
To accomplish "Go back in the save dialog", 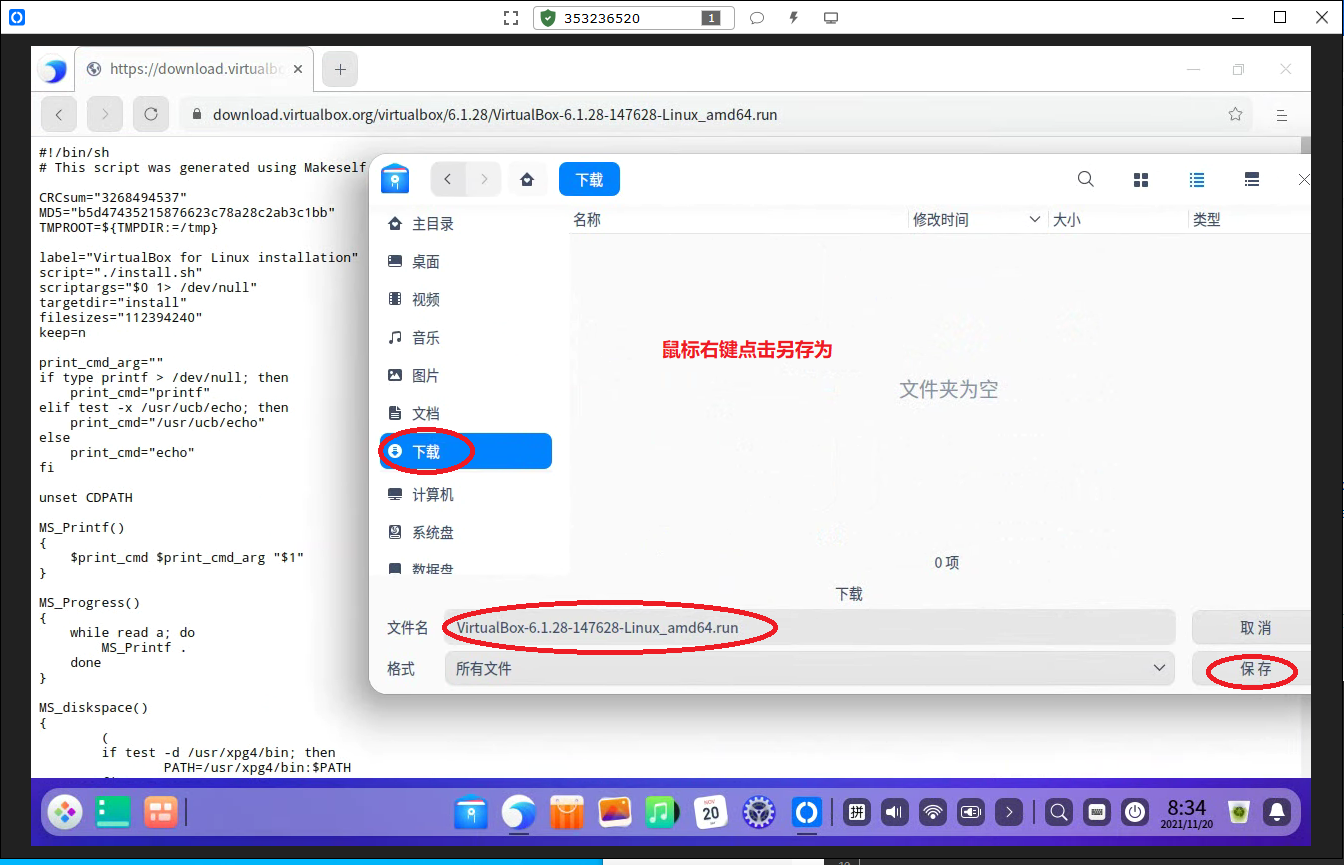I will (448, 180).
